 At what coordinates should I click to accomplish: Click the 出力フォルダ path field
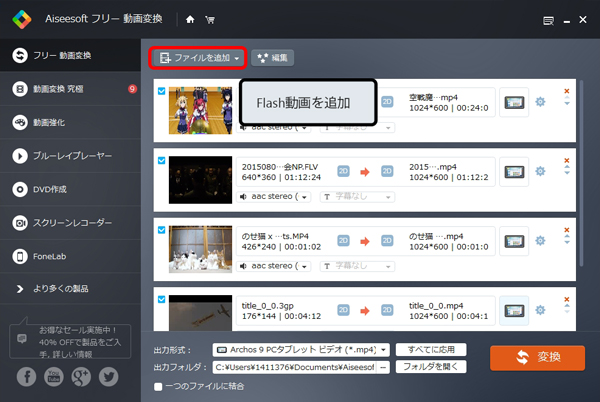tap(295, 367)
